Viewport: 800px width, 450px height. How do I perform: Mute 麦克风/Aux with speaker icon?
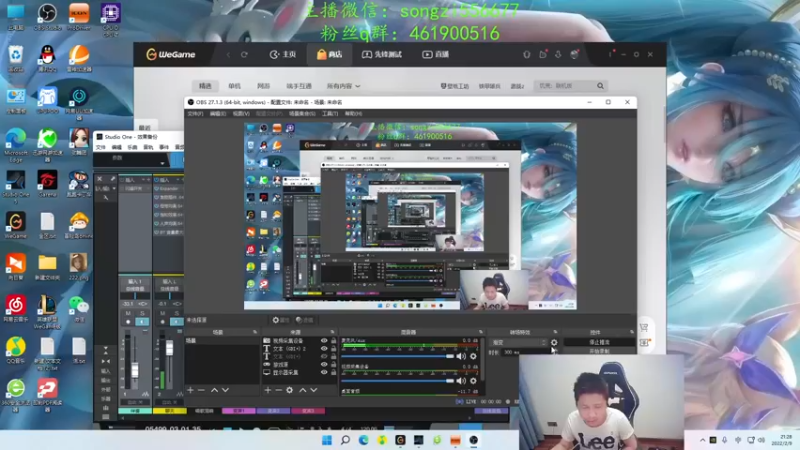[461, 356]
